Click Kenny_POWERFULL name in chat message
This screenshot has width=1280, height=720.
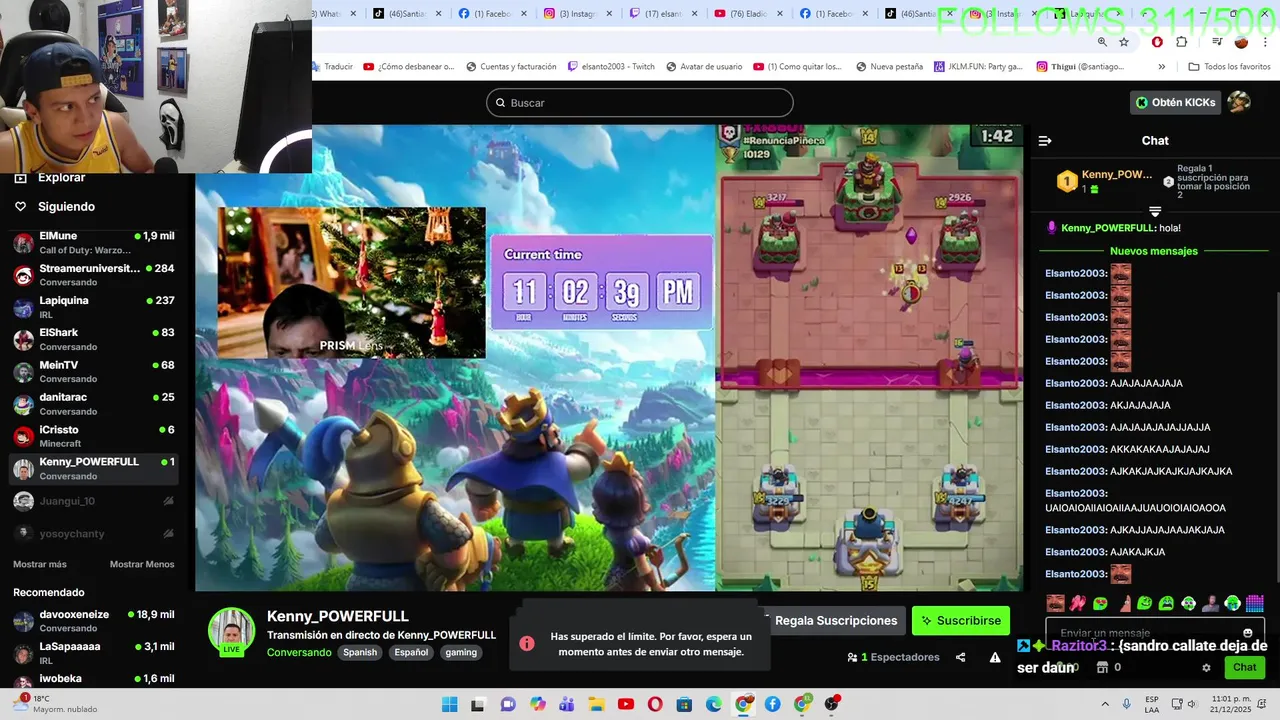tap(1108, 228)
